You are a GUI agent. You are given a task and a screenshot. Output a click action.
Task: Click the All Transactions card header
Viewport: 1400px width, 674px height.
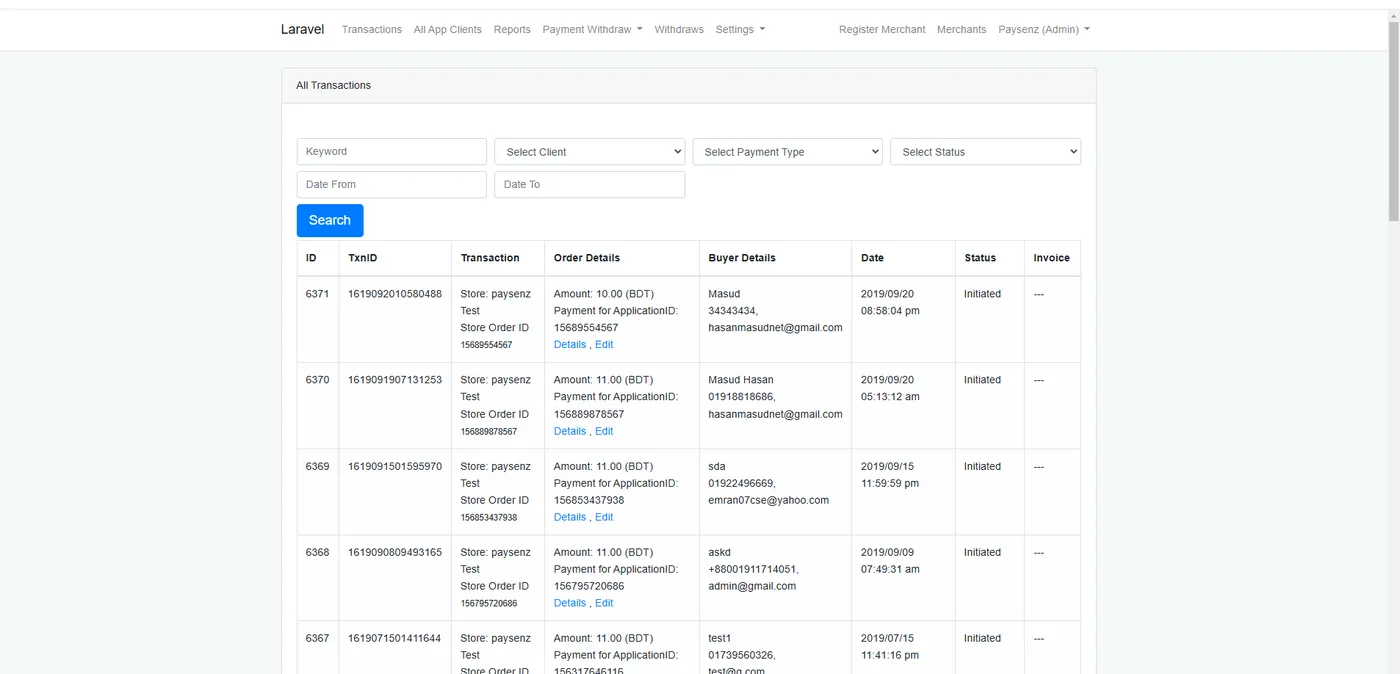tap(688, 86)
